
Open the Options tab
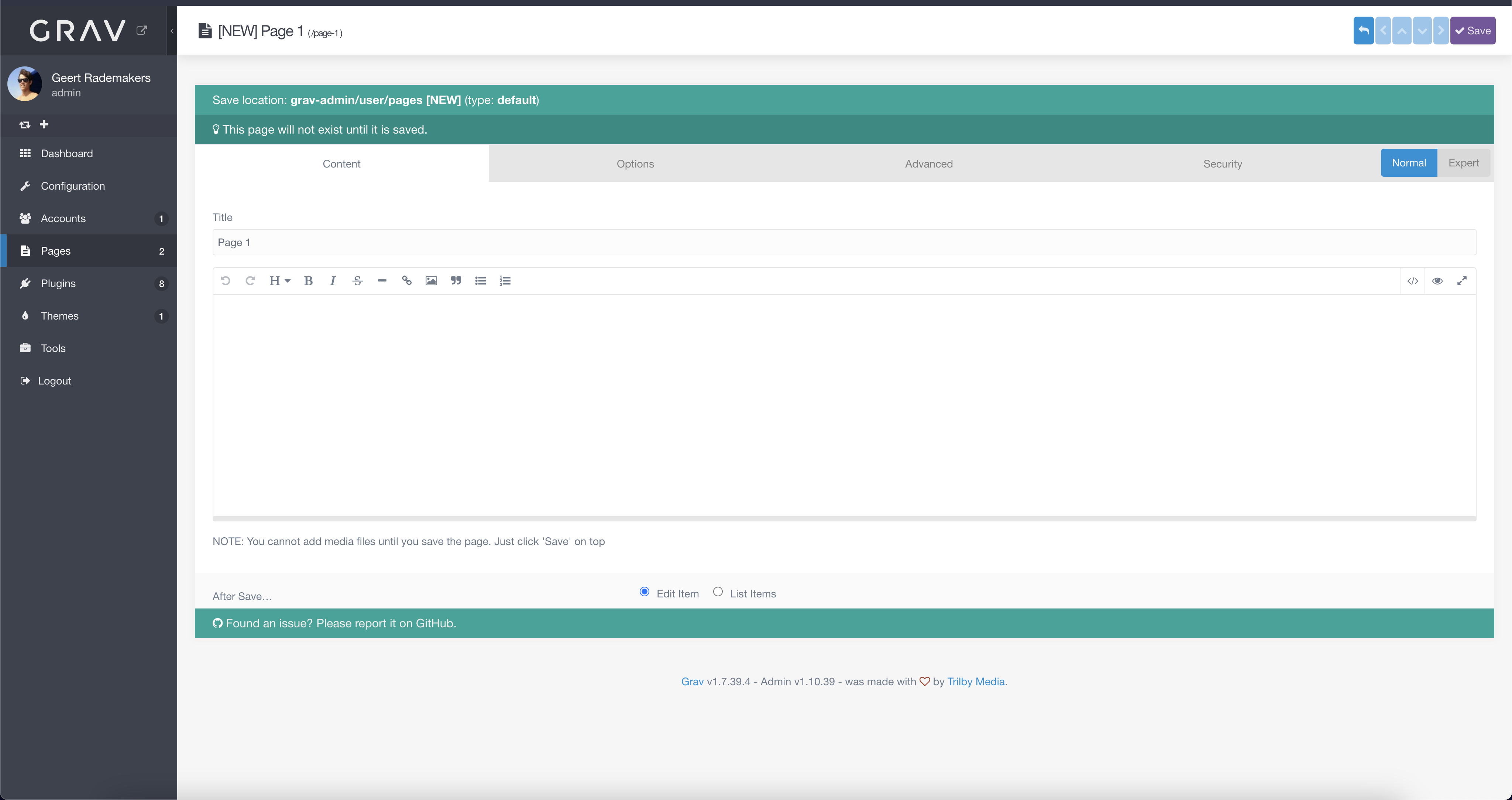click(635, 164)
